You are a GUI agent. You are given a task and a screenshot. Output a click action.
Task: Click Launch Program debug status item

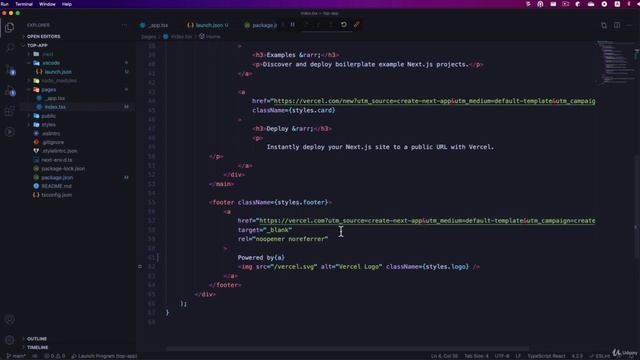click(x=104, y=356)
